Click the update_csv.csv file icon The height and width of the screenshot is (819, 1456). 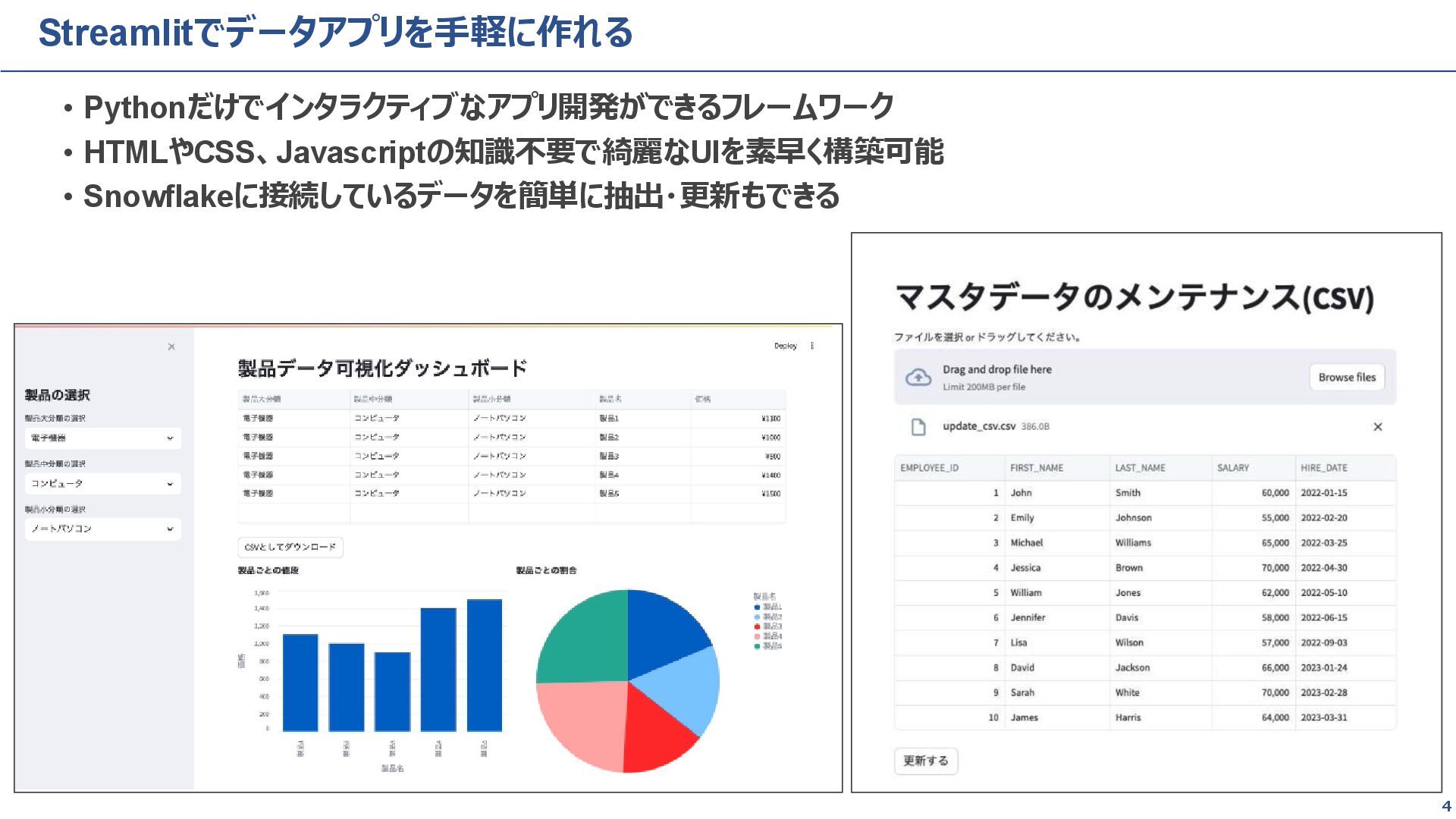918,427
